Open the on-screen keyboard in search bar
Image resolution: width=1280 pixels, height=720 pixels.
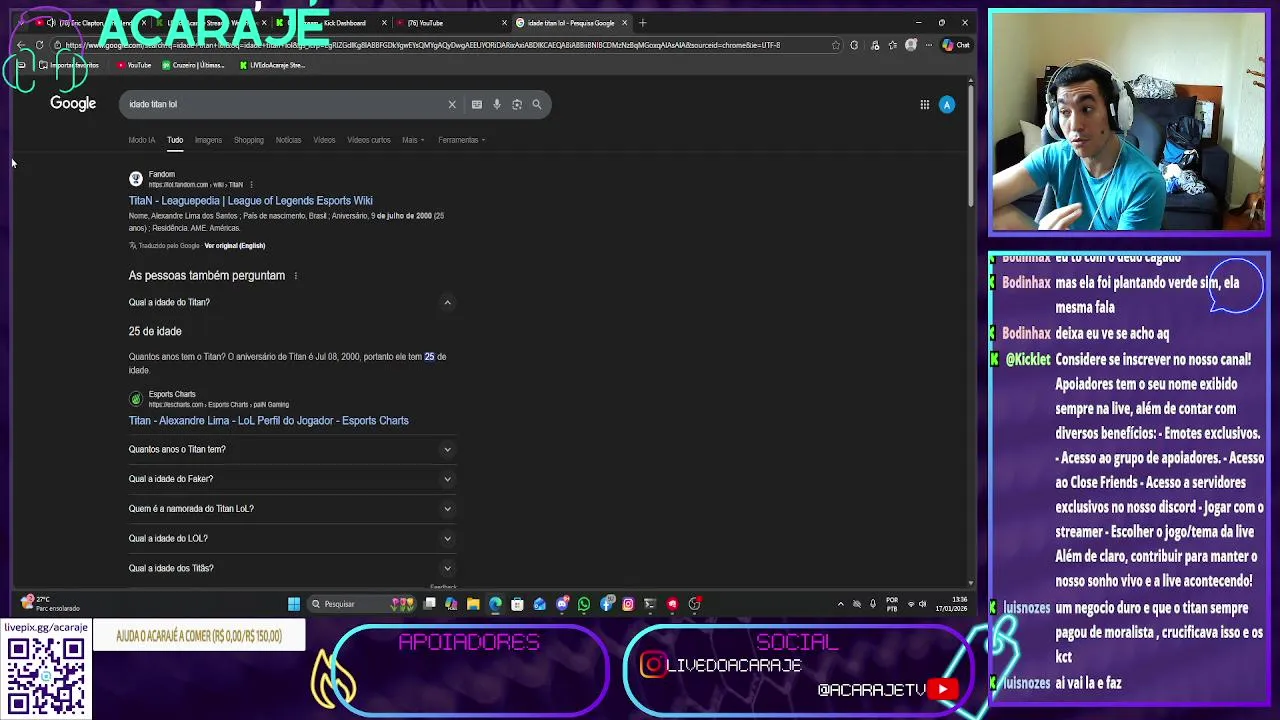click(x=477, y=104)
